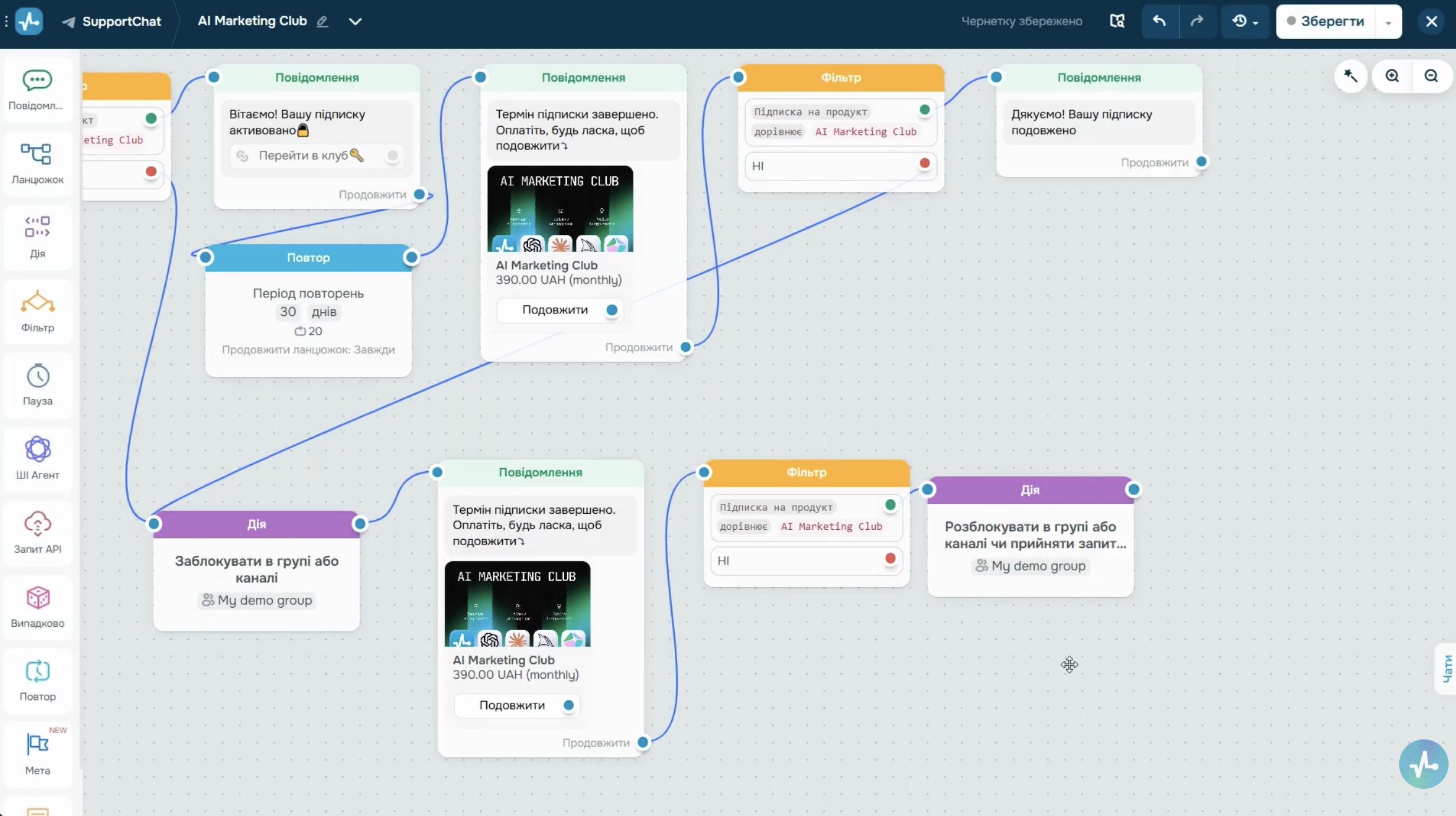This screenshot has height=816, width=1456.
Task: Click the upper Подовжити payment button
Action: 560,310
